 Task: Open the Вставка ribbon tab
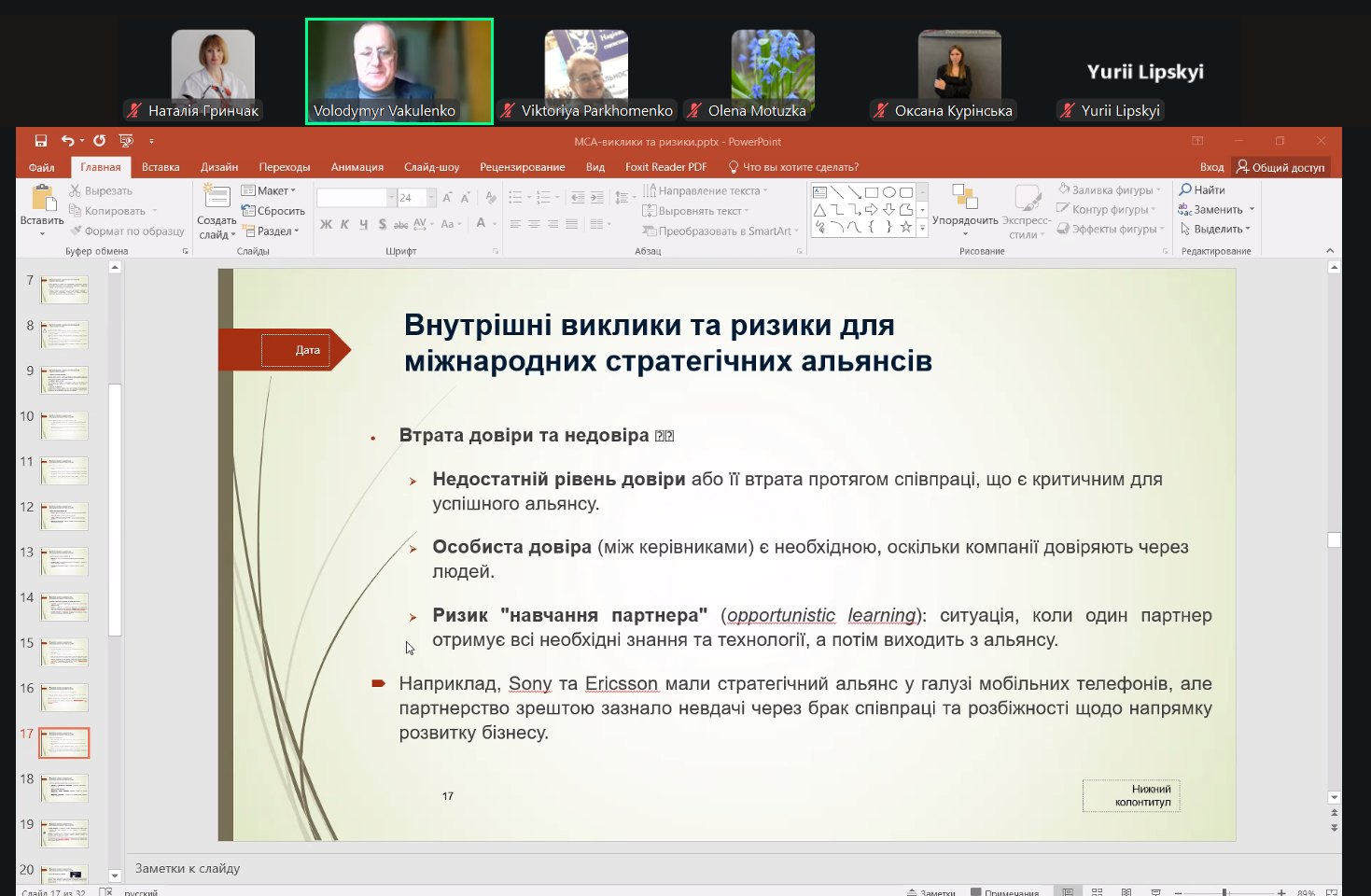(161, 167)
